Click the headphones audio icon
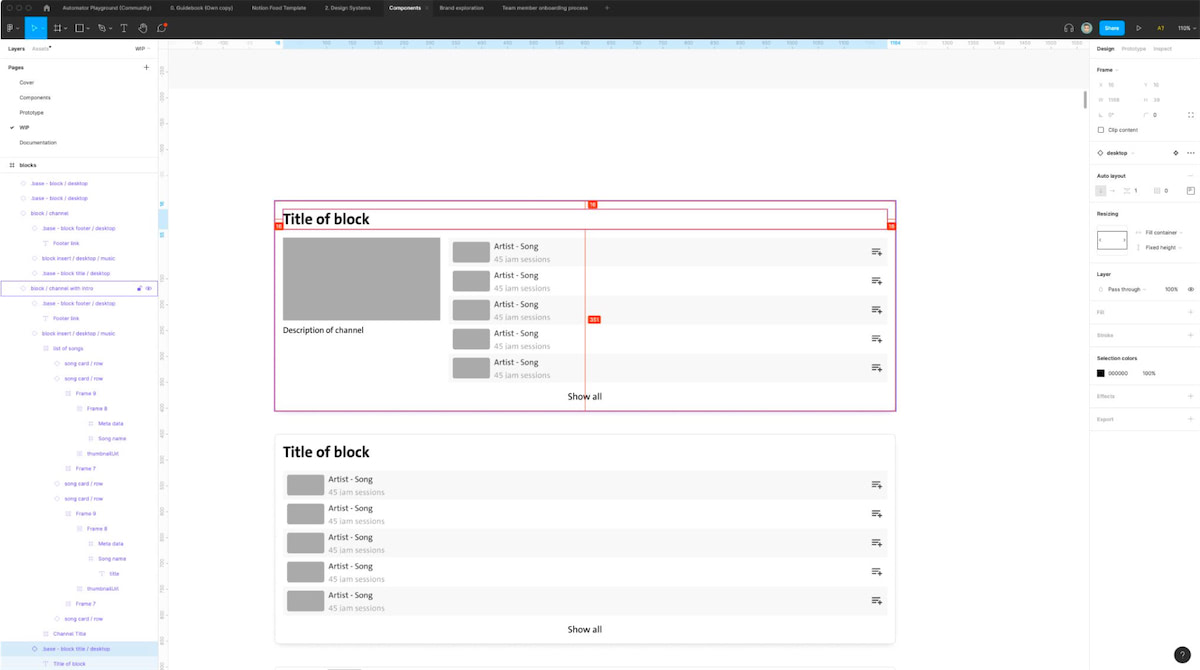1200x670 pixels. click(1069, 28)
